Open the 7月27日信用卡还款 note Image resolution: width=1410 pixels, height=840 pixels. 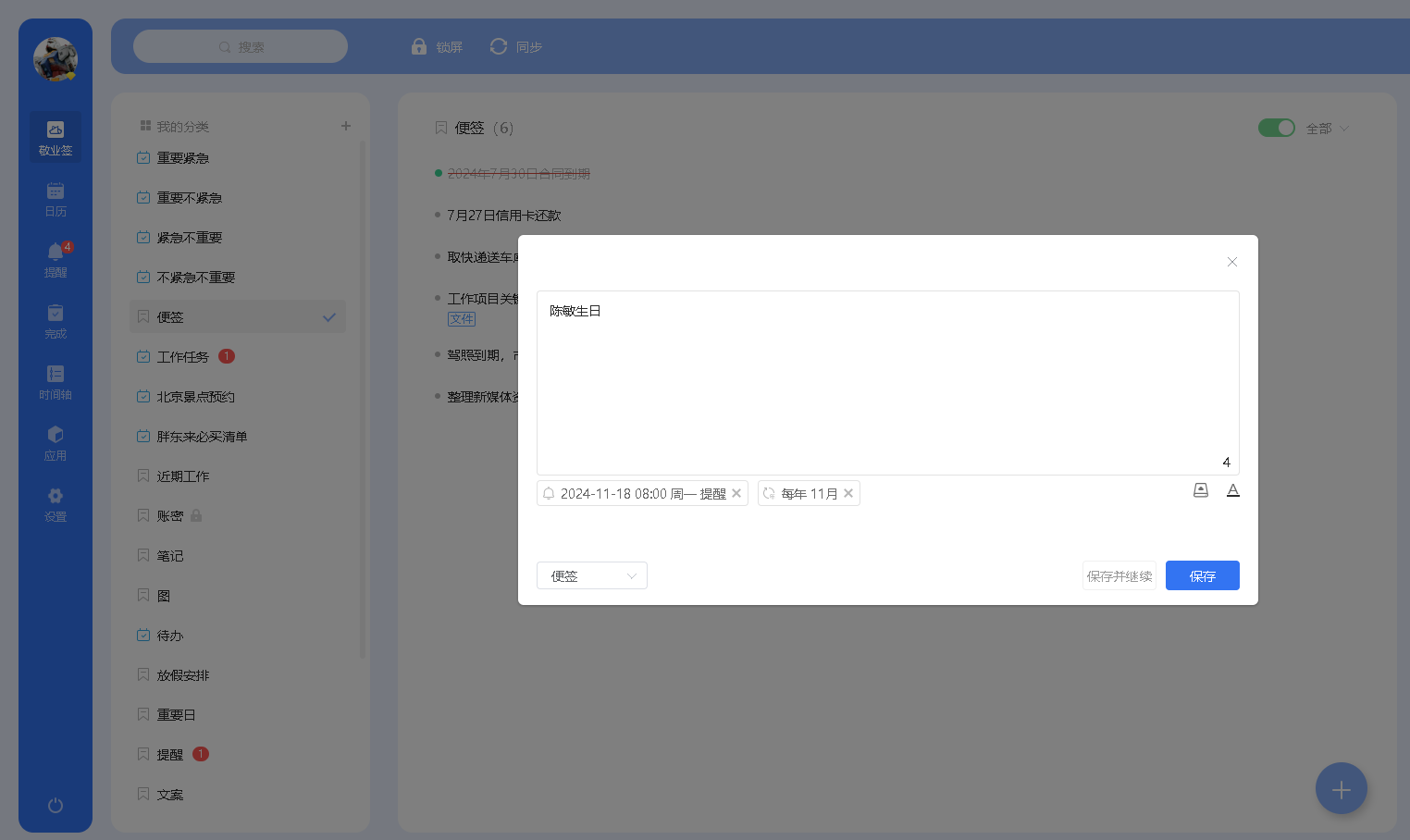click(503, 215)
